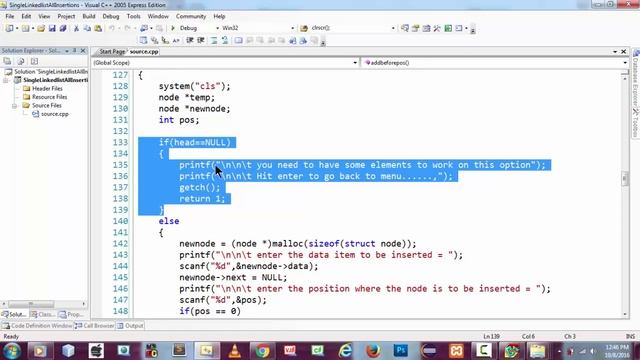The height and width of the screenshot is (360, 640).
Task: Open the Toolbox wrench icon
Action: [x=437, y=28]
